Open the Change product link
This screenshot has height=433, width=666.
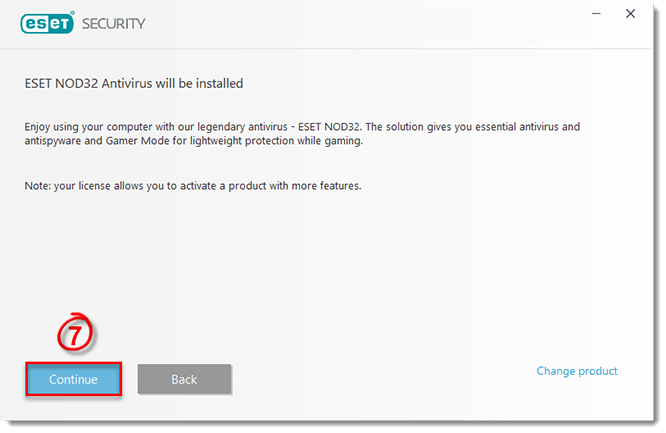(x=577, y=371)
